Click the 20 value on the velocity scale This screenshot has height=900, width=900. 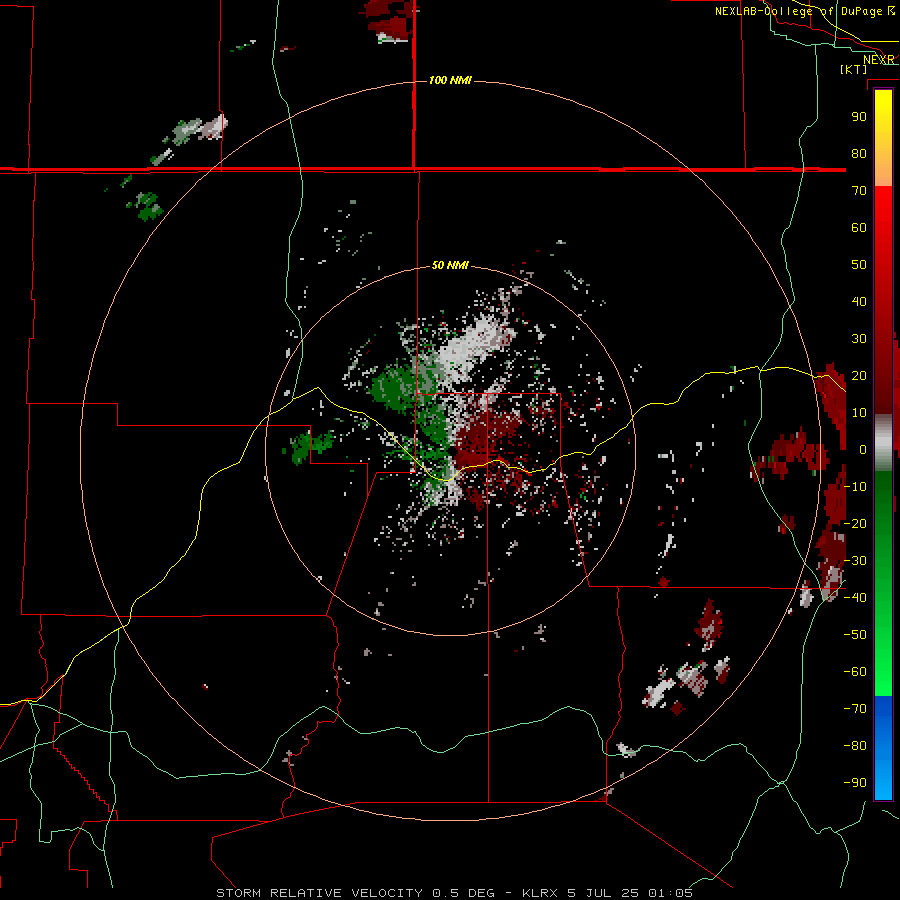pos(859,376)
